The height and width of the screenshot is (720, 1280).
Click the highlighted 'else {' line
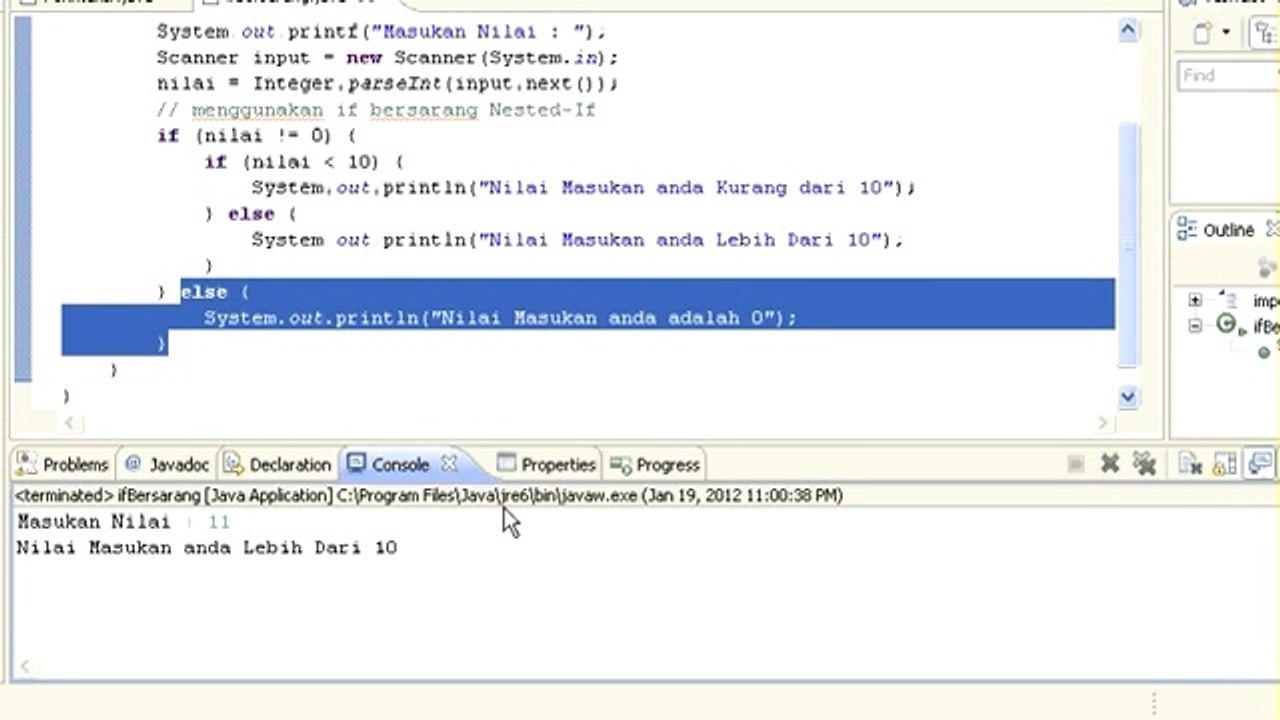[x=215, y=291]
